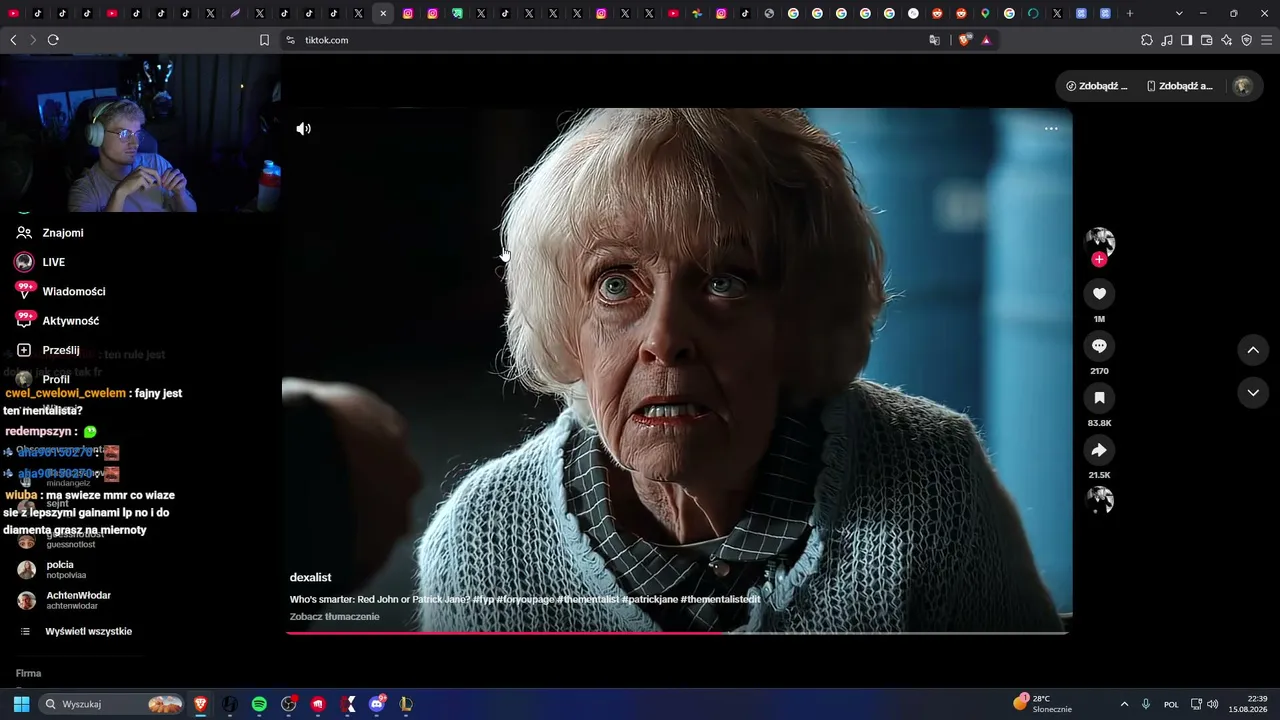The width and height of the screenshot is (1280, 720).
Task: Open Brave Shields lion icon
Action: 965,40
